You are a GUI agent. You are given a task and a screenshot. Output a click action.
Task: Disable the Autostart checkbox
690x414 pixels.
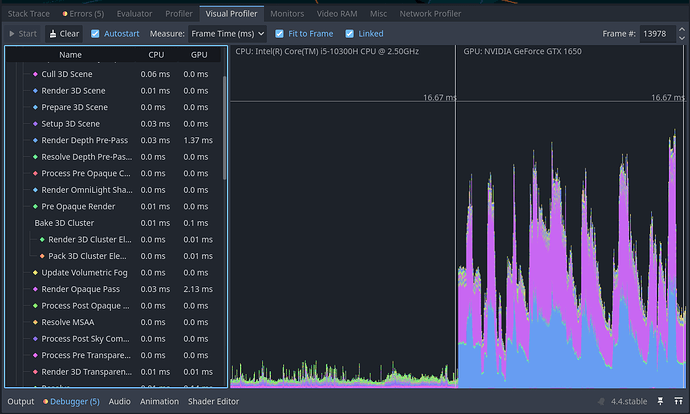click(96, 33)
